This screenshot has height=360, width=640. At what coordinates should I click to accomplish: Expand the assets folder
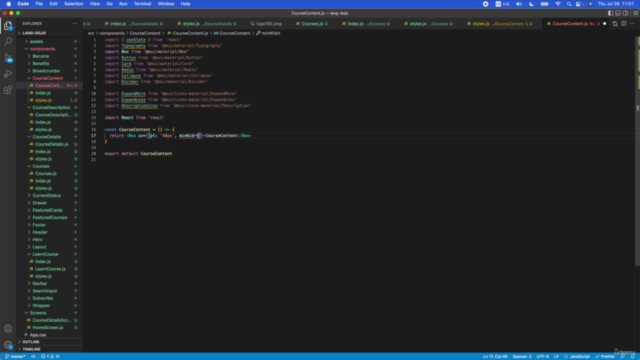(x=36, y=42)
